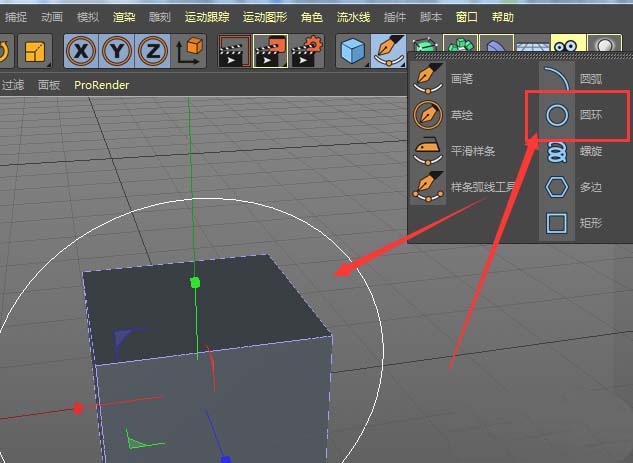Open the 流水线 menu

(353, 17)
